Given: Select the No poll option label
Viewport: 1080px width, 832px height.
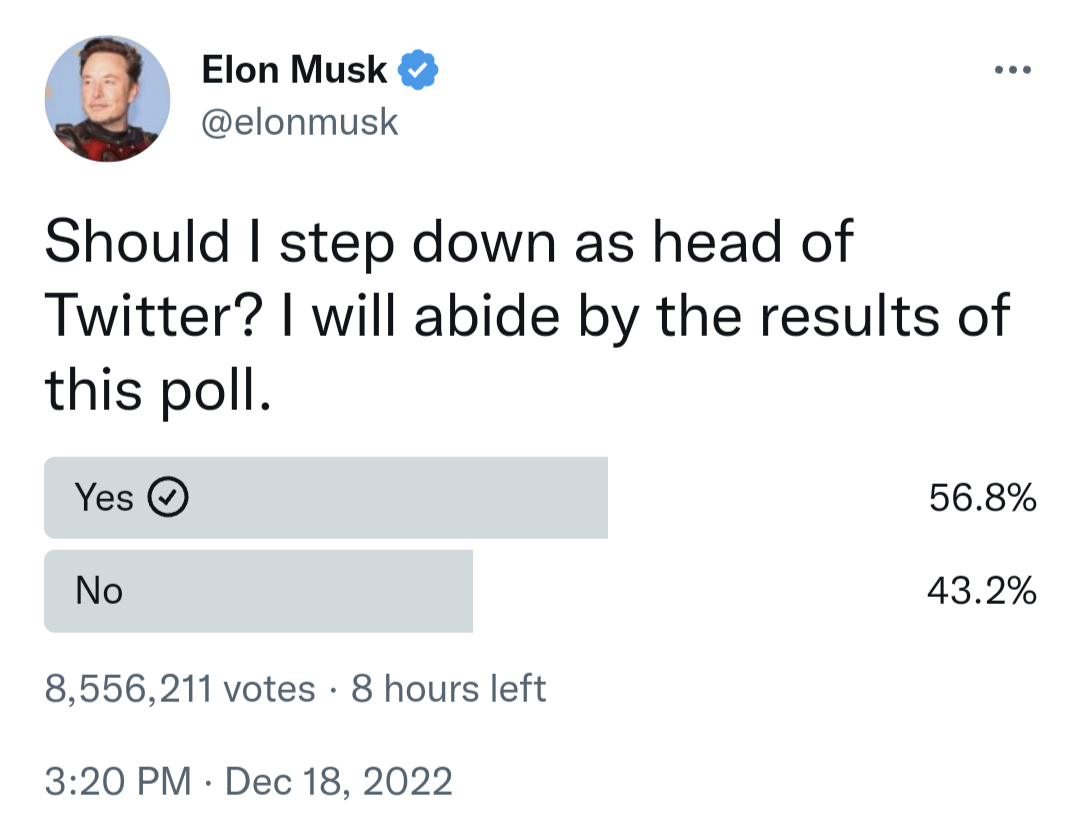Looking at the screenshot, I should (99, 591).
